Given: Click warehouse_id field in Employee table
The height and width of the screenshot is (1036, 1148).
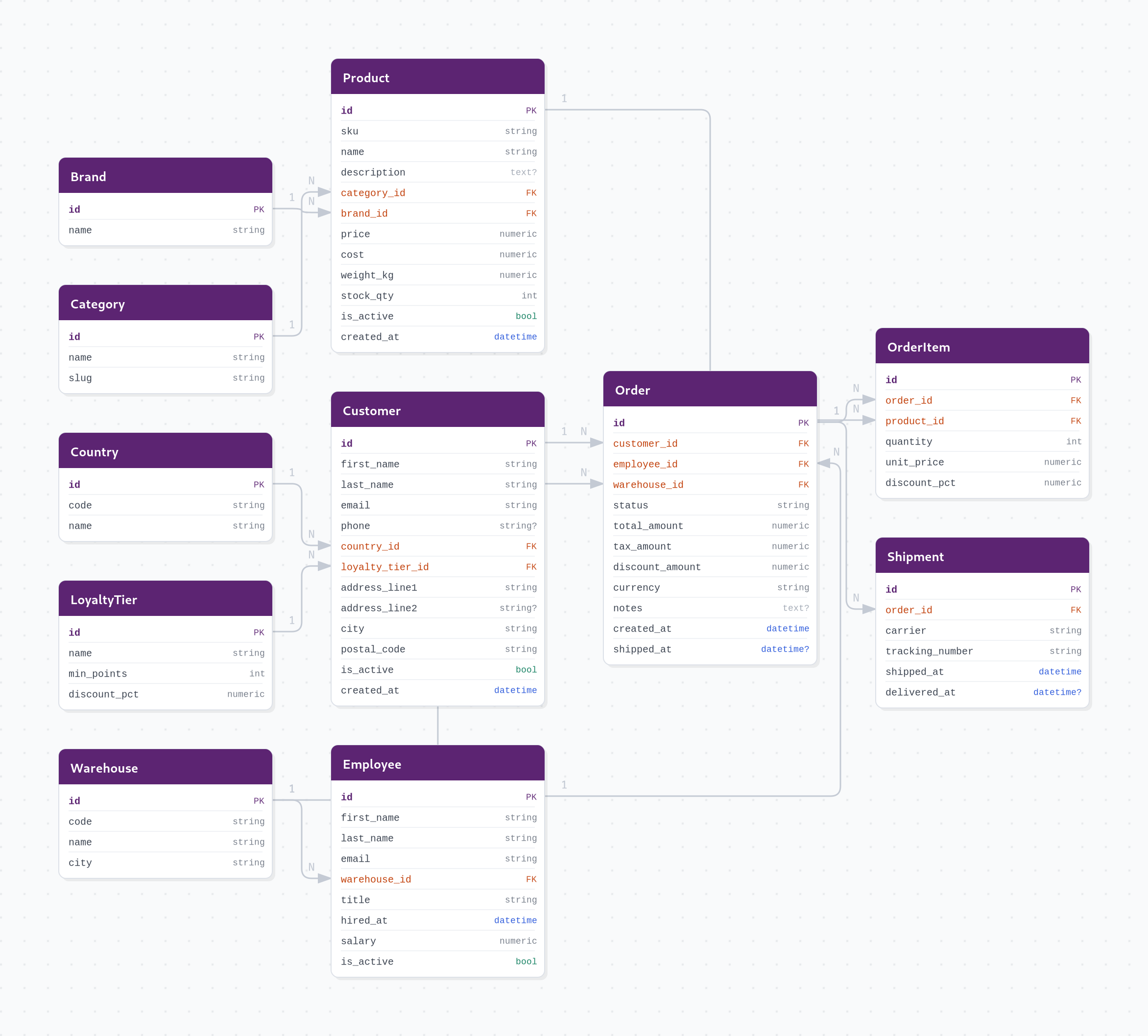Looking at the screenshot, I should tap(437, 879).
